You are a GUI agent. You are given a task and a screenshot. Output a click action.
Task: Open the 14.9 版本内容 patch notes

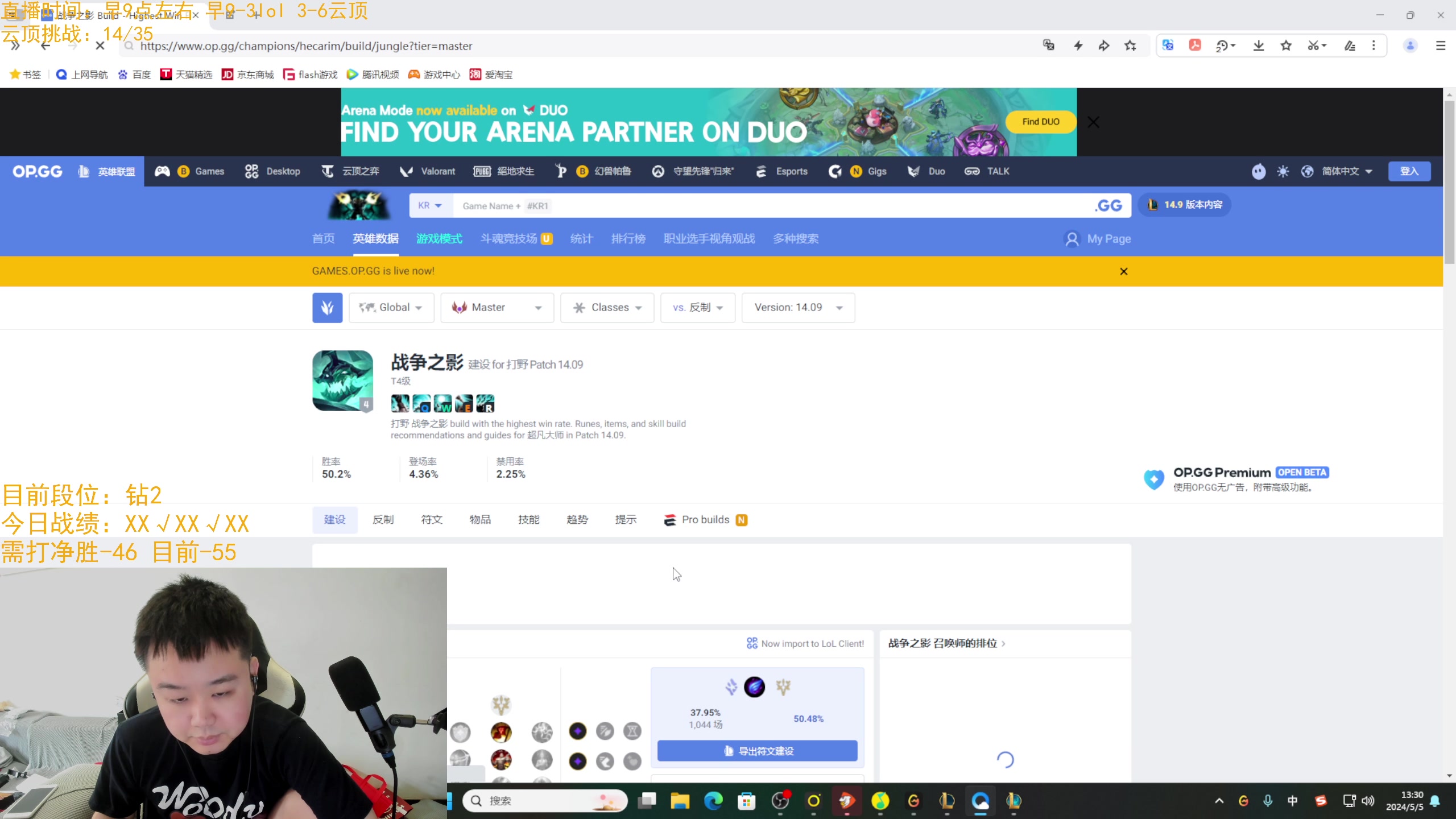[1185, 205]
